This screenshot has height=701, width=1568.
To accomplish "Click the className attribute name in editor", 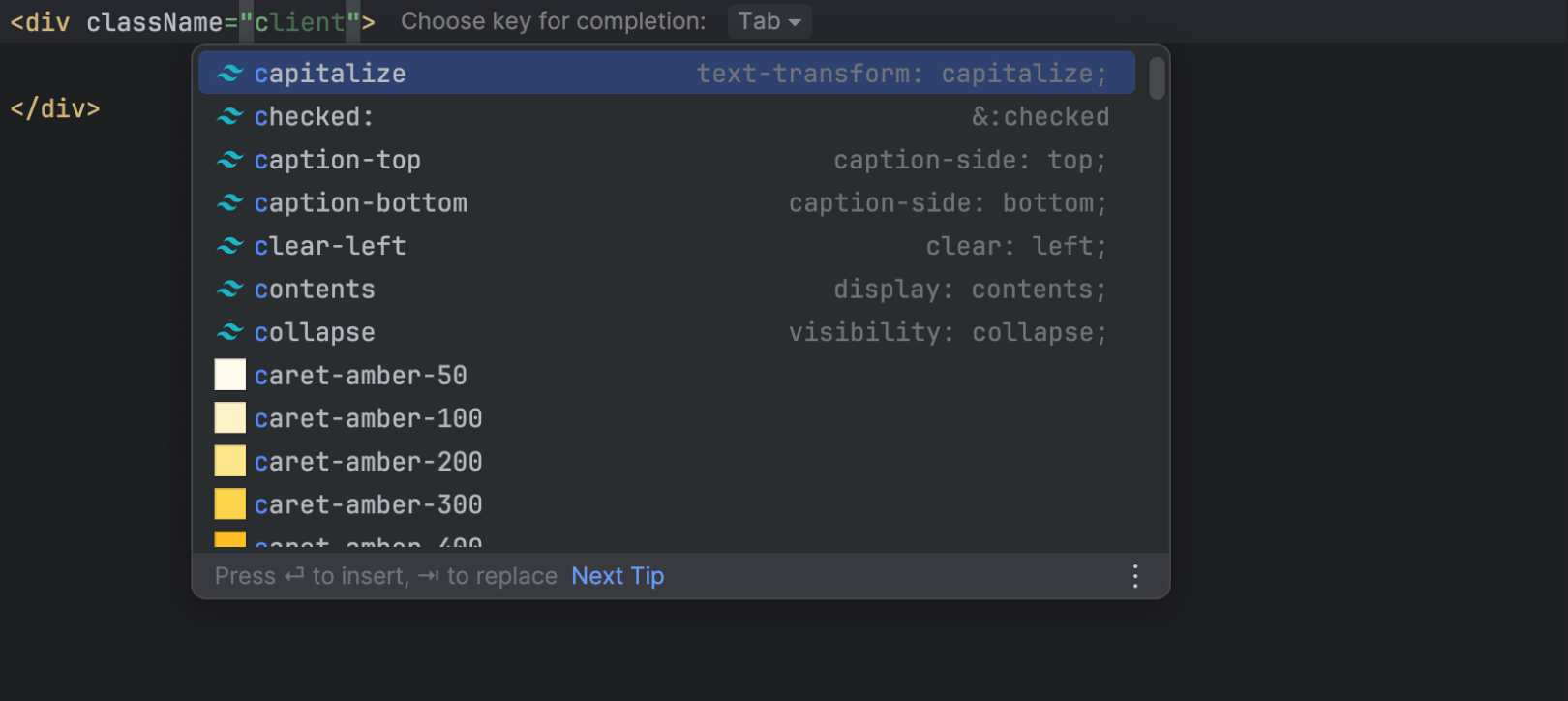I will 155,22.
